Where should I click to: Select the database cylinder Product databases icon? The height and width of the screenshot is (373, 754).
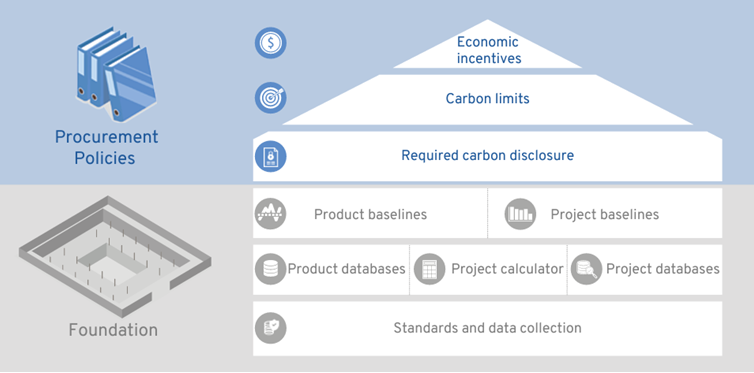click(270, 269)
